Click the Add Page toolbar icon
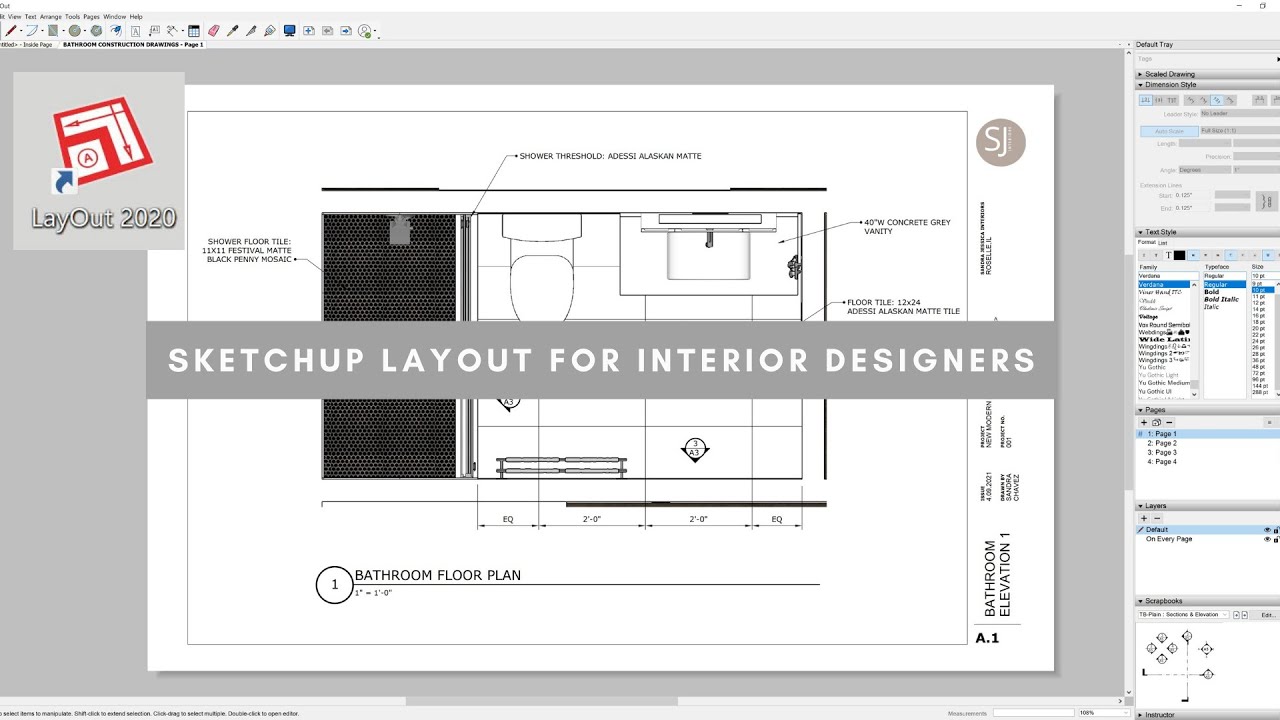The width and height of the screenshot is (1280, 720). [309, 31]
